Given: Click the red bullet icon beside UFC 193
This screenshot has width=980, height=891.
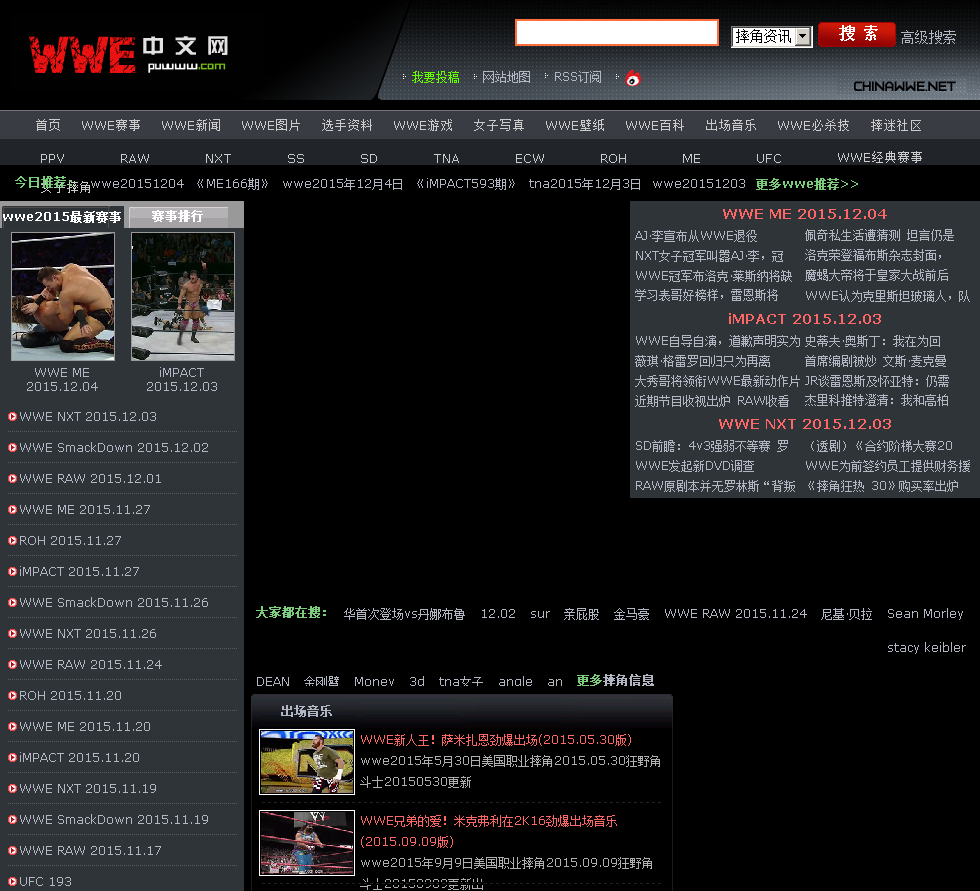Looking at the screenshot, I should [12, 882].
